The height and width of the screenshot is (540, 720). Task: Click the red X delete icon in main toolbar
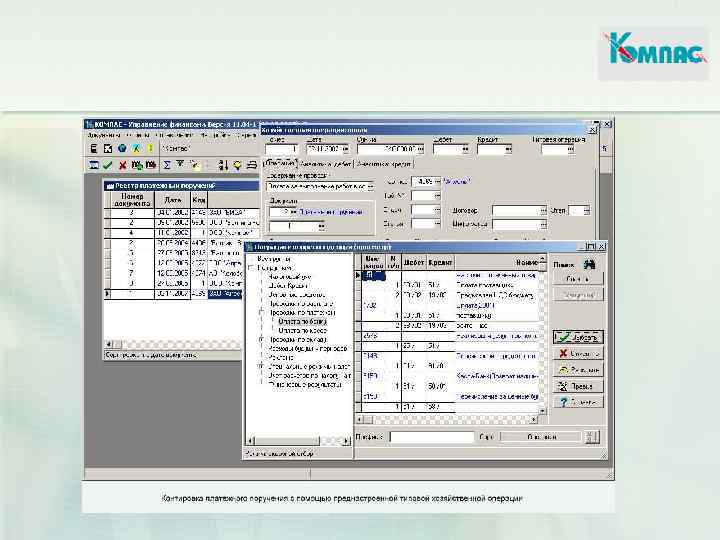coord(122,165)
